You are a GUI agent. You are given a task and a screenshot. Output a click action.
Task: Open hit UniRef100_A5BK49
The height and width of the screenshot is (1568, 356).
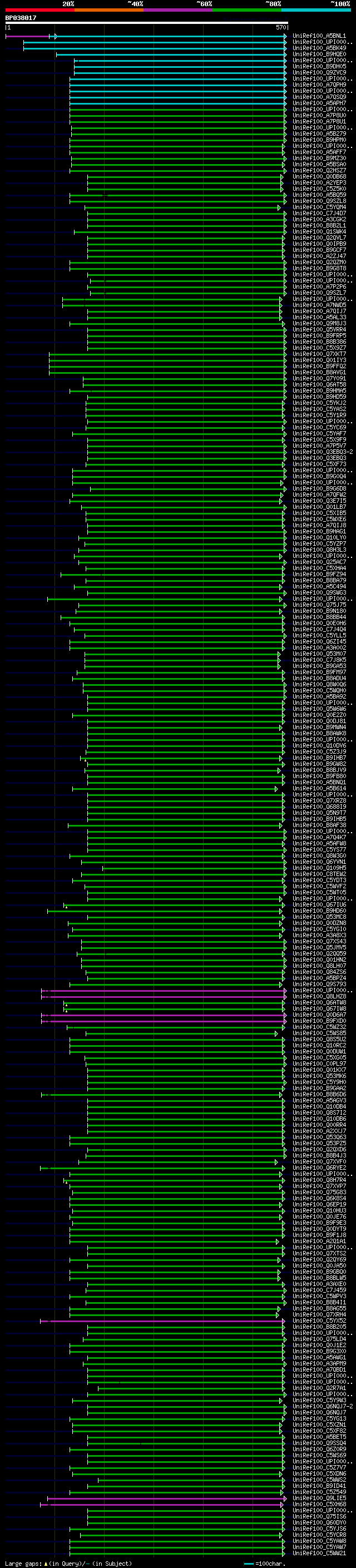pyautogui.click(x=319, y=49)
